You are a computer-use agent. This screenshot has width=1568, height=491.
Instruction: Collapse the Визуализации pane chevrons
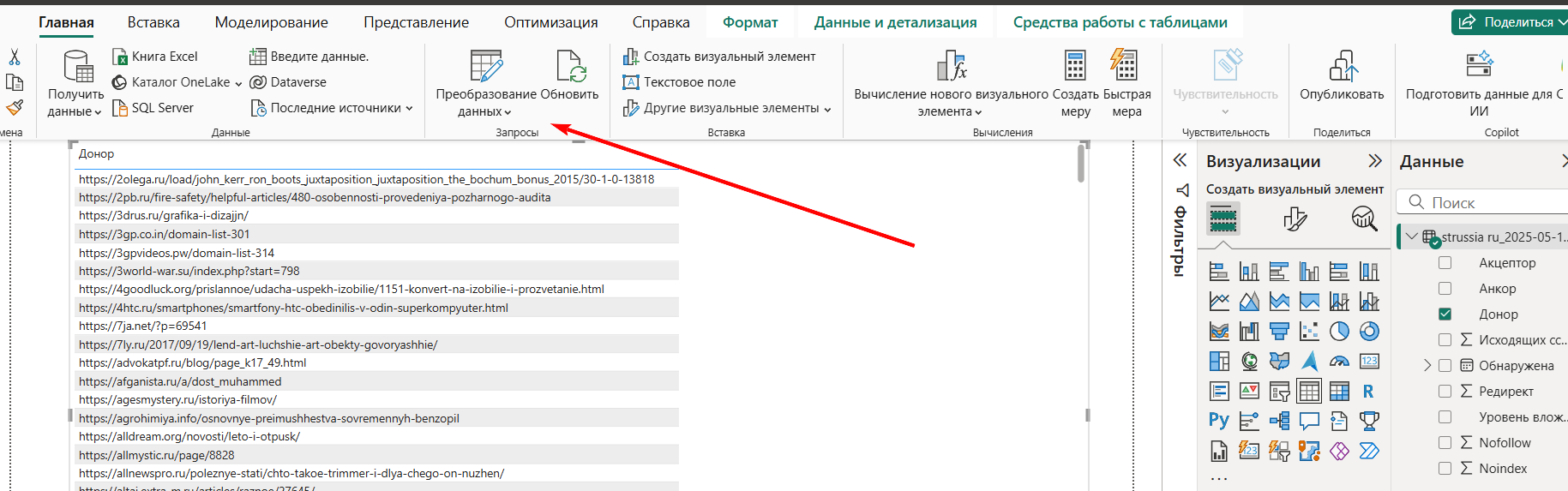click(x=1375, y=161)
